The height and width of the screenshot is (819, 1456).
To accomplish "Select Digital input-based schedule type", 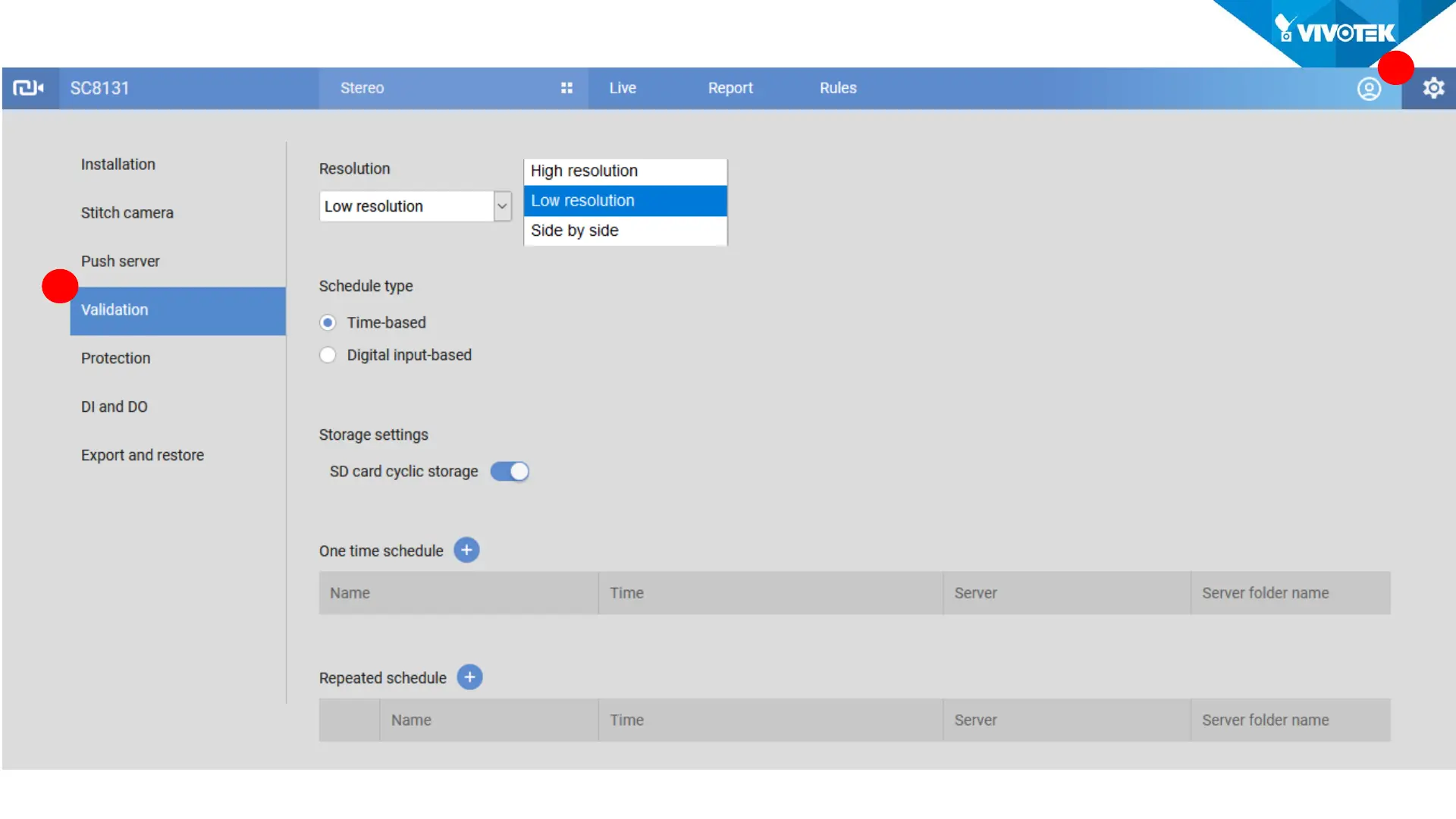I will [x=328, y=356].
